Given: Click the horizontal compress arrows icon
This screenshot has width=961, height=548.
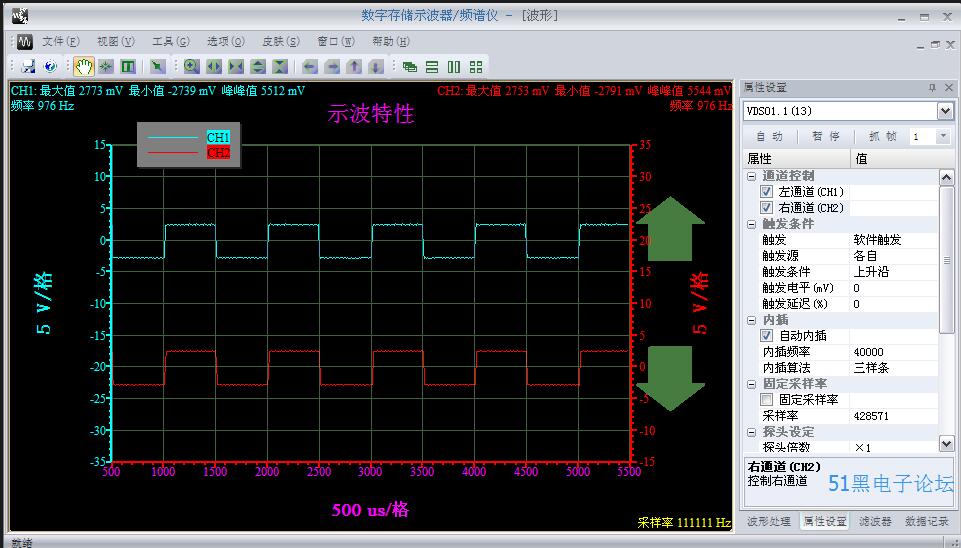Looking at the screenshot, I should [x=236, y=66].
